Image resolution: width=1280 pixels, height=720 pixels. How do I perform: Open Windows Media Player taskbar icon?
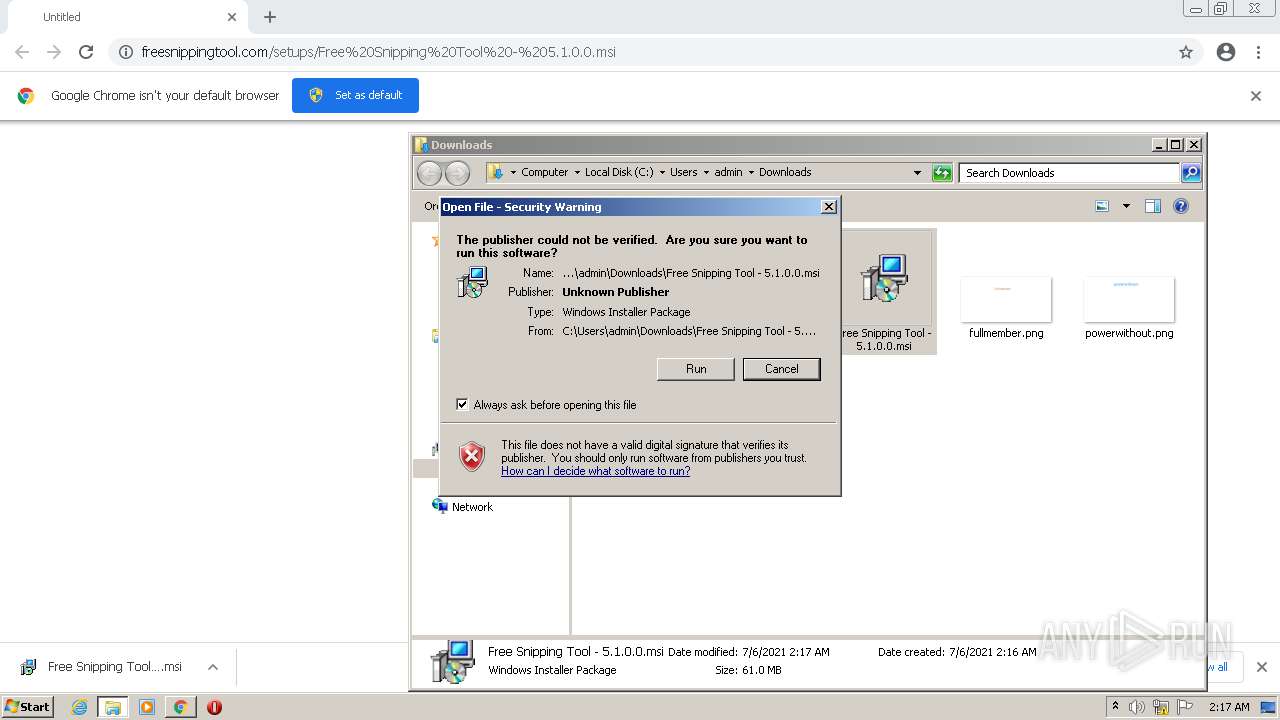pyautogui.click(x=147, y=707)
